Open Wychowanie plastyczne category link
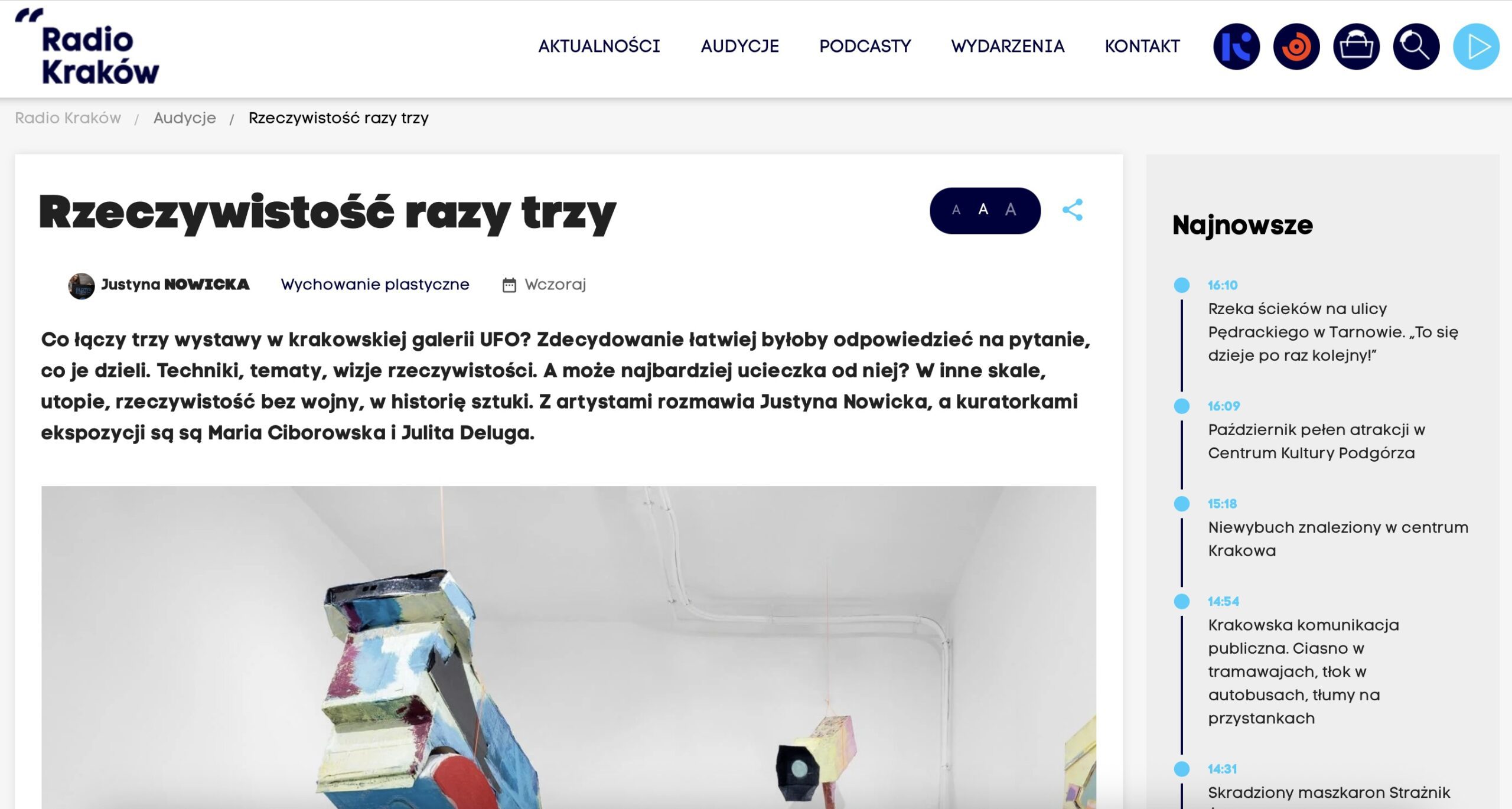 (375, 285)
